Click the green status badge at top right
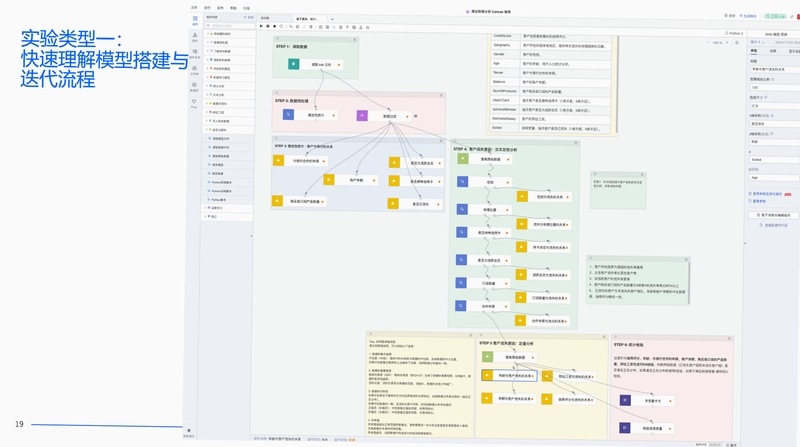800x447 pixels. (x=775, y=16)
